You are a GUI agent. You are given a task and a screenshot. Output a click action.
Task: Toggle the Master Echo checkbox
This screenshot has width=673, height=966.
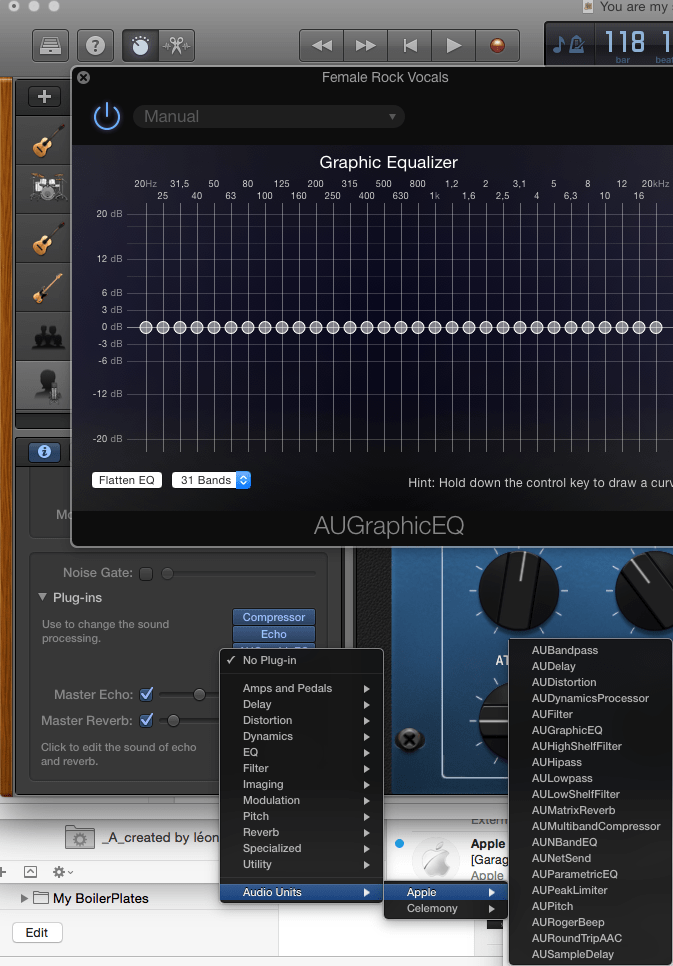[146, 694]
